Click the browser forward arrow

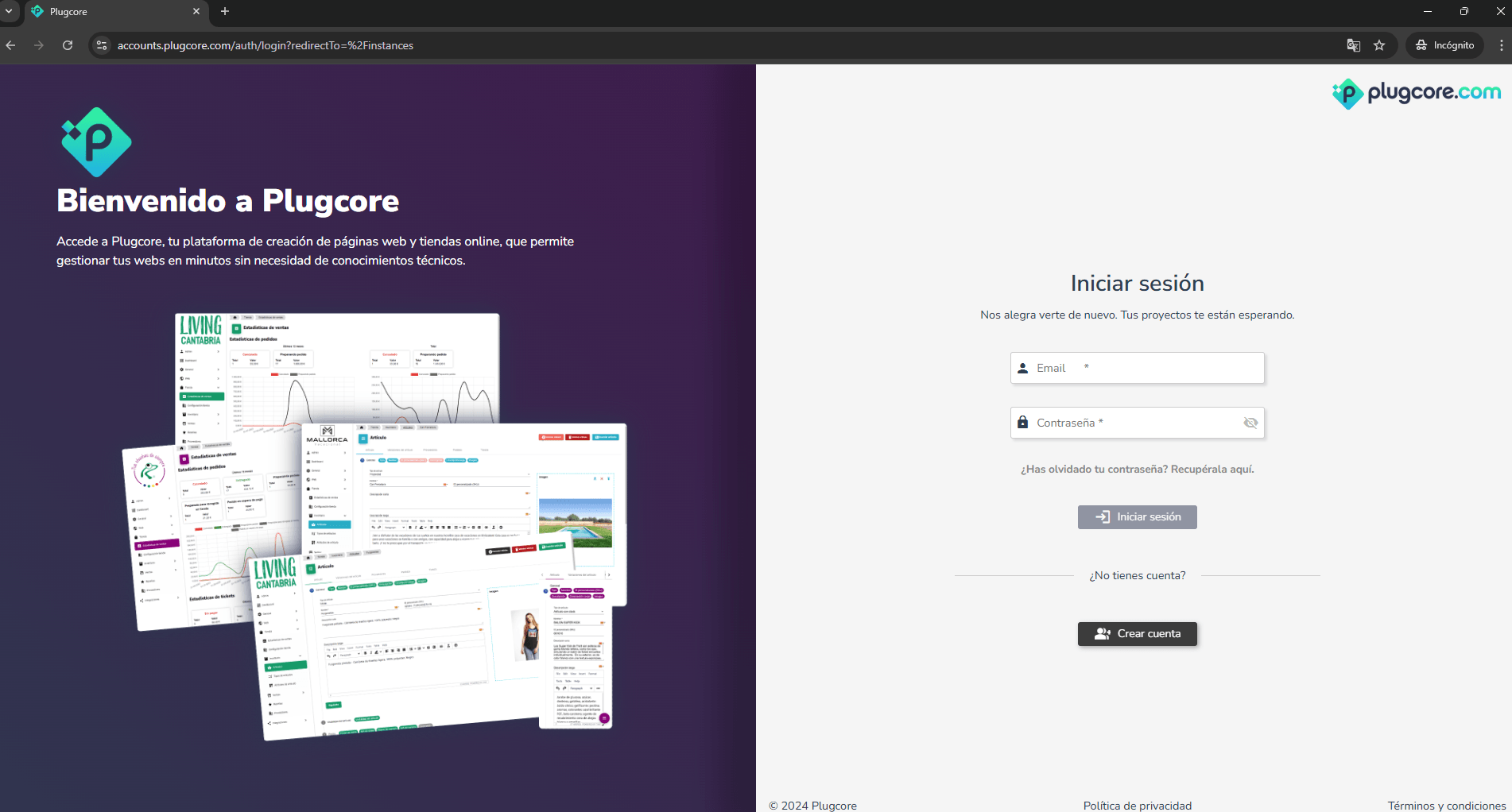39,45
